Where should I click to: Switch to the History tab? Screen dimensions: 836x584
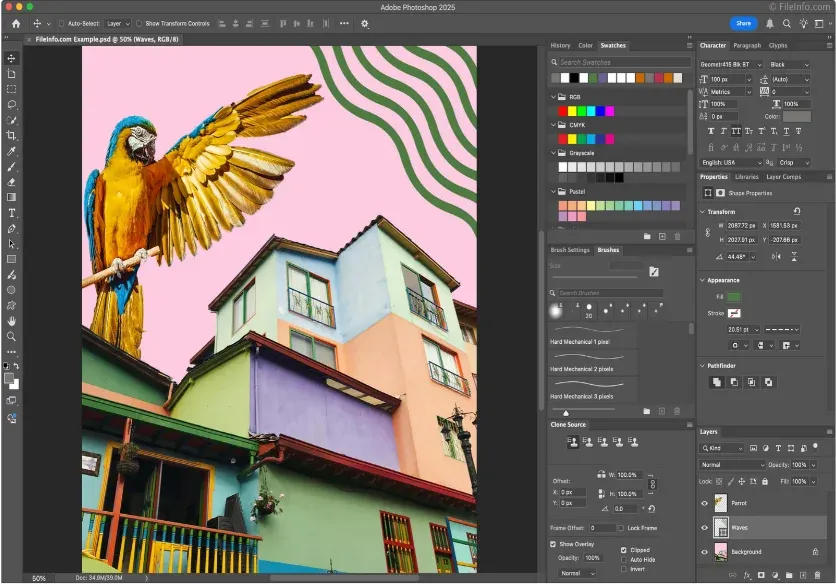point(560,45)
